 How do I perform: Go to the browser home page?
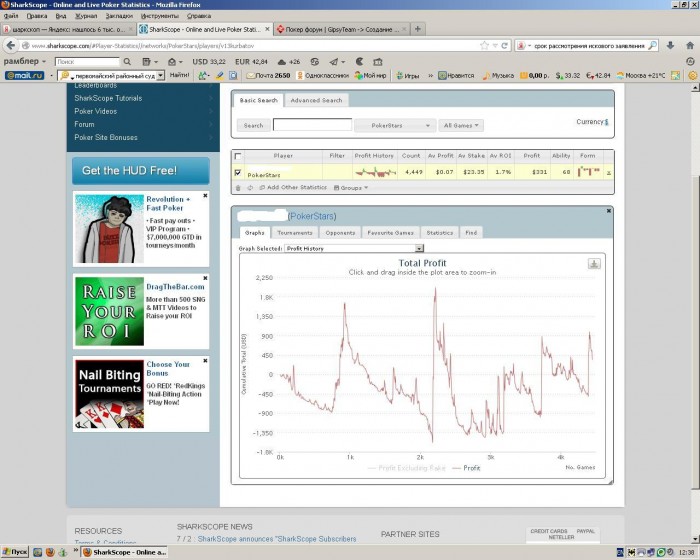(x=690, y=46)
